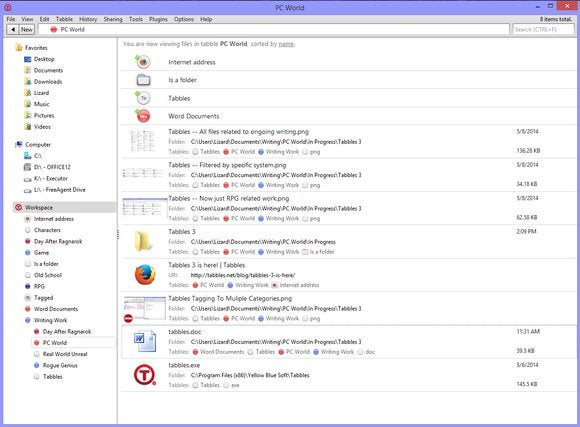
Task: Click the Tabbles 3 folder icon
Action: pyautogui.click(x=144, y=241)
